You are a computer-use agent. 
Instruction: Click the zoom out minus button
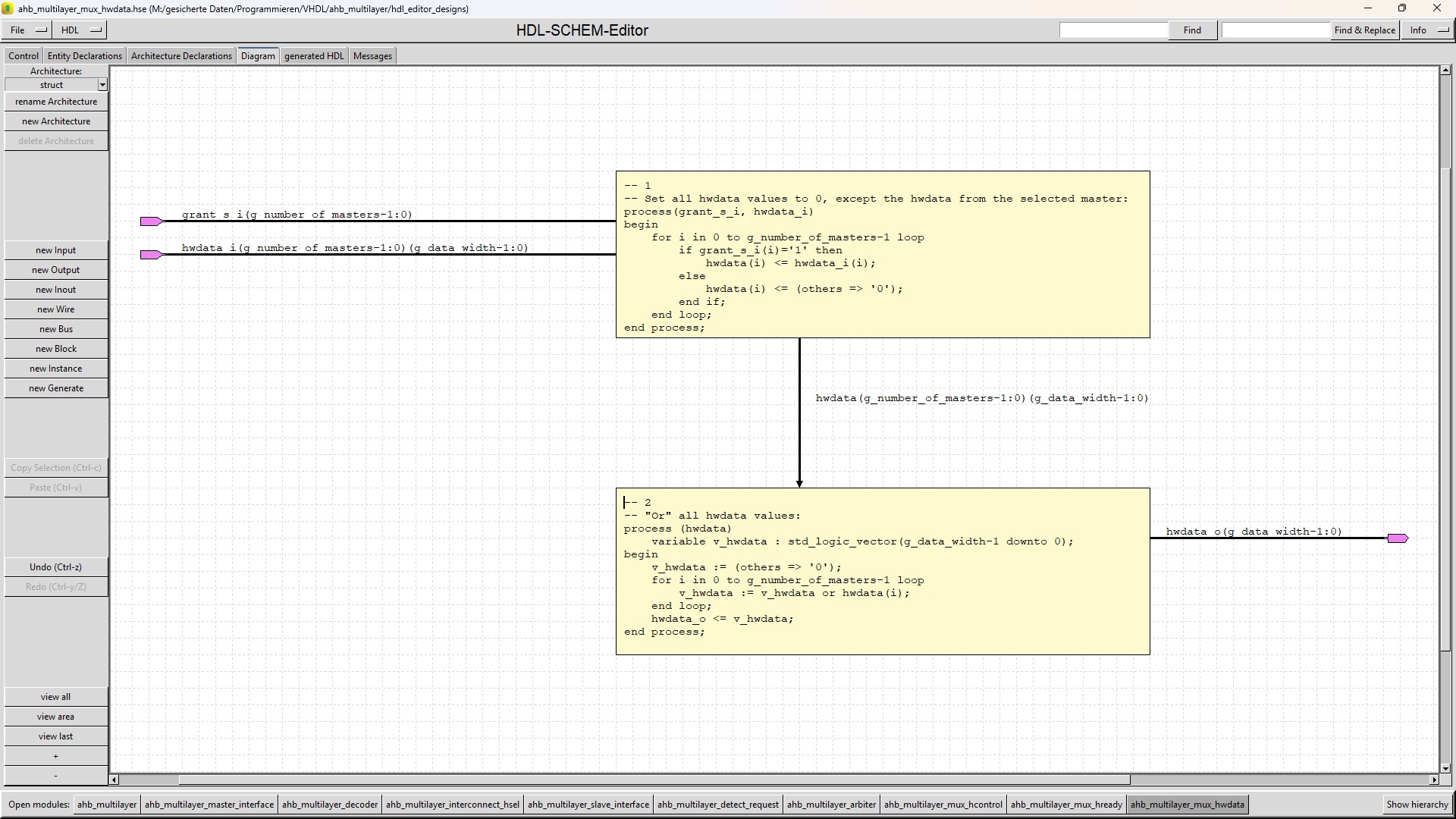55,776
